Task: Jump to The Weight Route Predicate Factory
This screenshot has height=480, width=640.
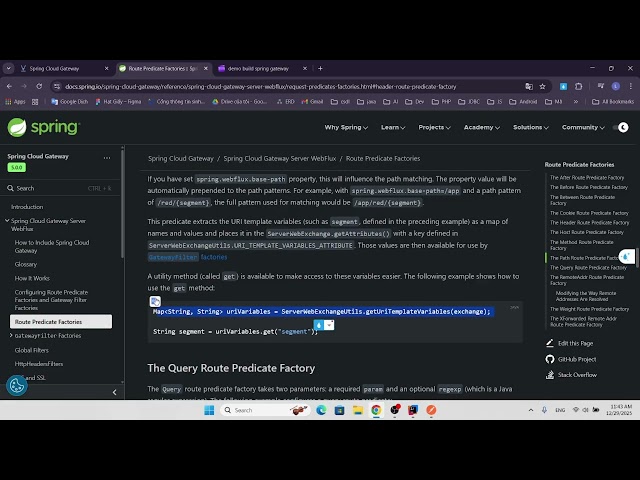Action: [x=589, y=309]
